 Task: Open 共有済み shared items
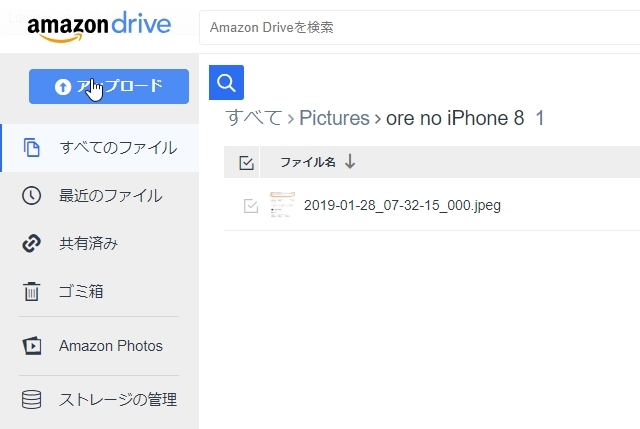[100, 243]
